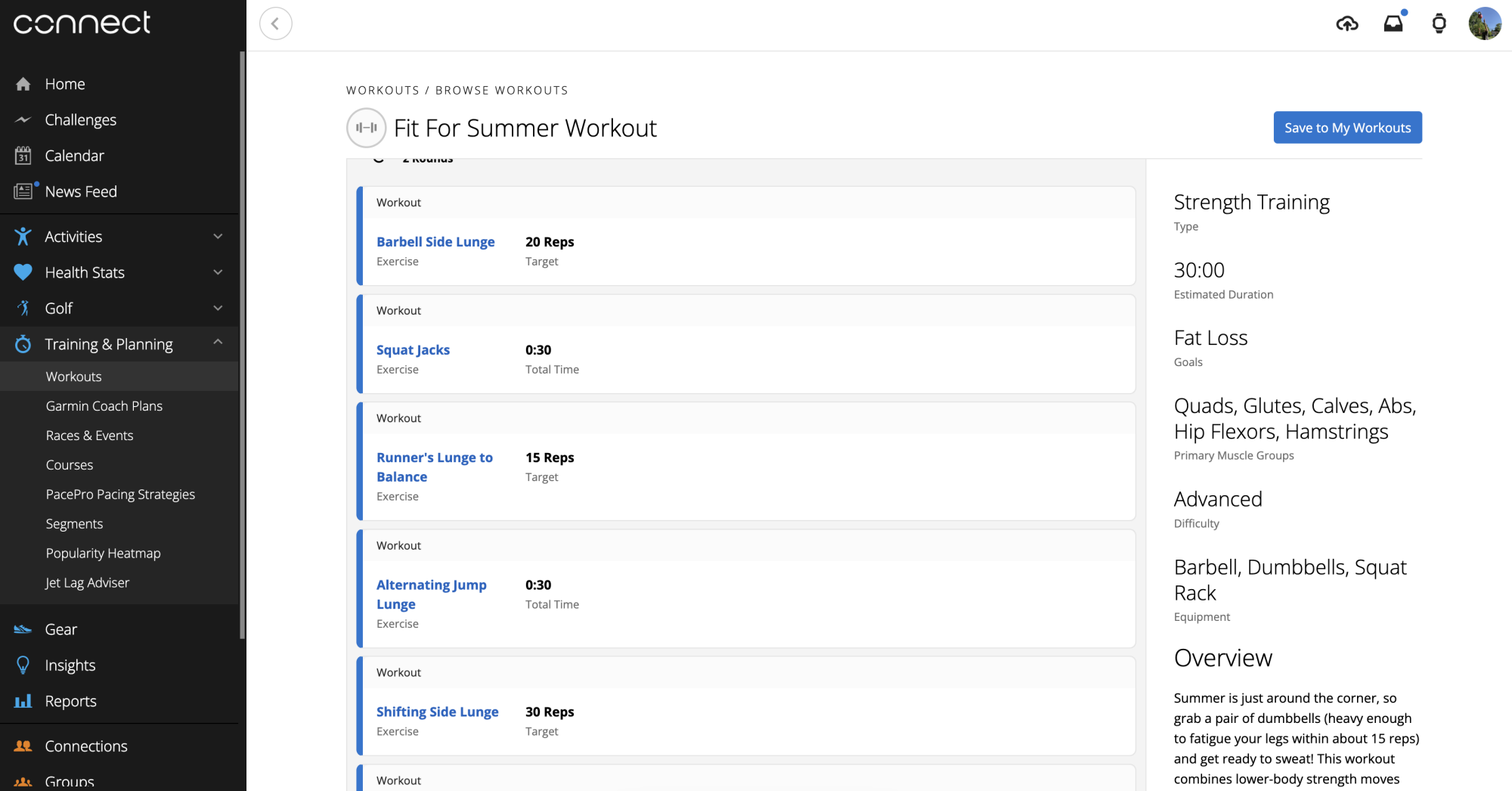This screenshot has width=1512, height=791.
Task: Open the notifications inbox icon
Action: pos(1393,23)
